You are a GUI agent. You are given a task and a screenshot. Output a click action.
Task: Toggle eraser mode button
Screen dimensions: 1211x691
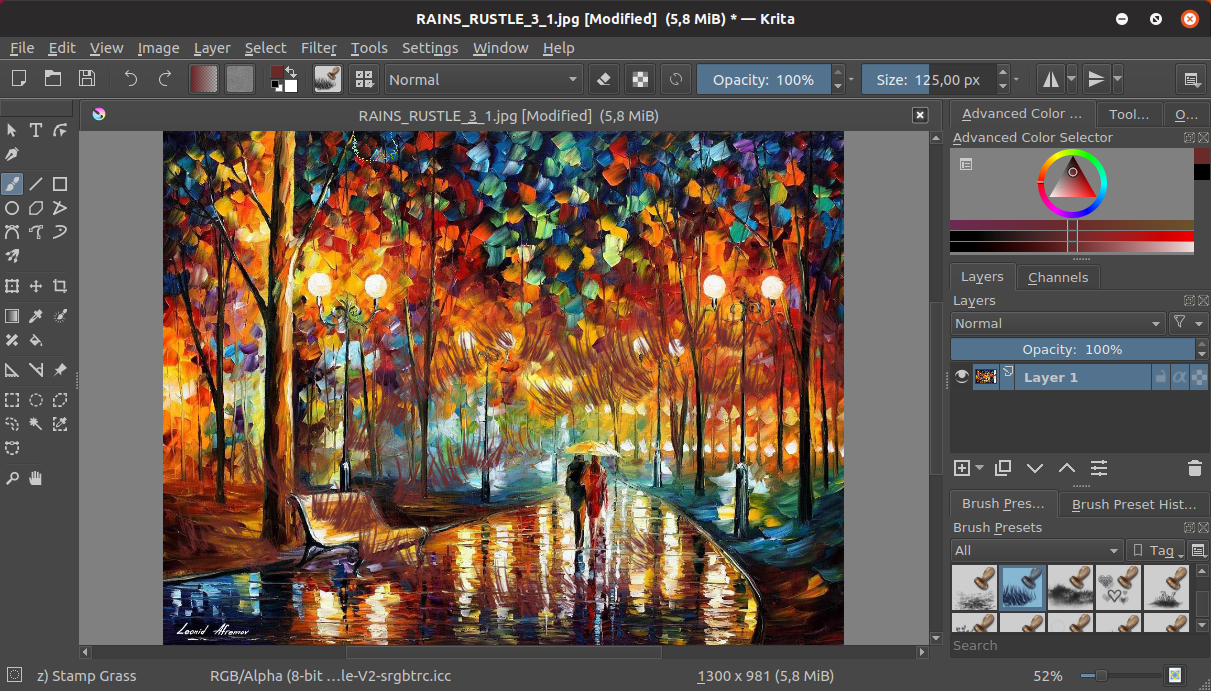[602, 79]
